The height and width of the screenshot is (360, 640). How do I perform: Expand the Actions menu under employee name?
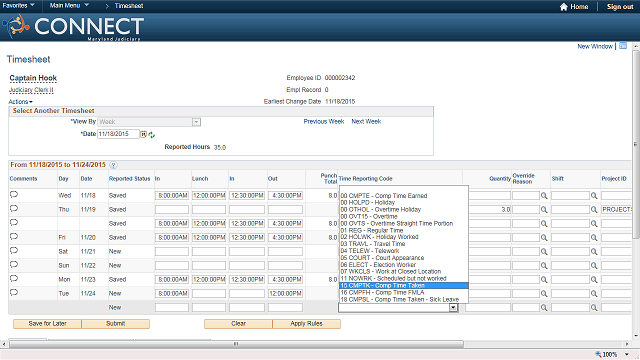[x=20, y=102]
